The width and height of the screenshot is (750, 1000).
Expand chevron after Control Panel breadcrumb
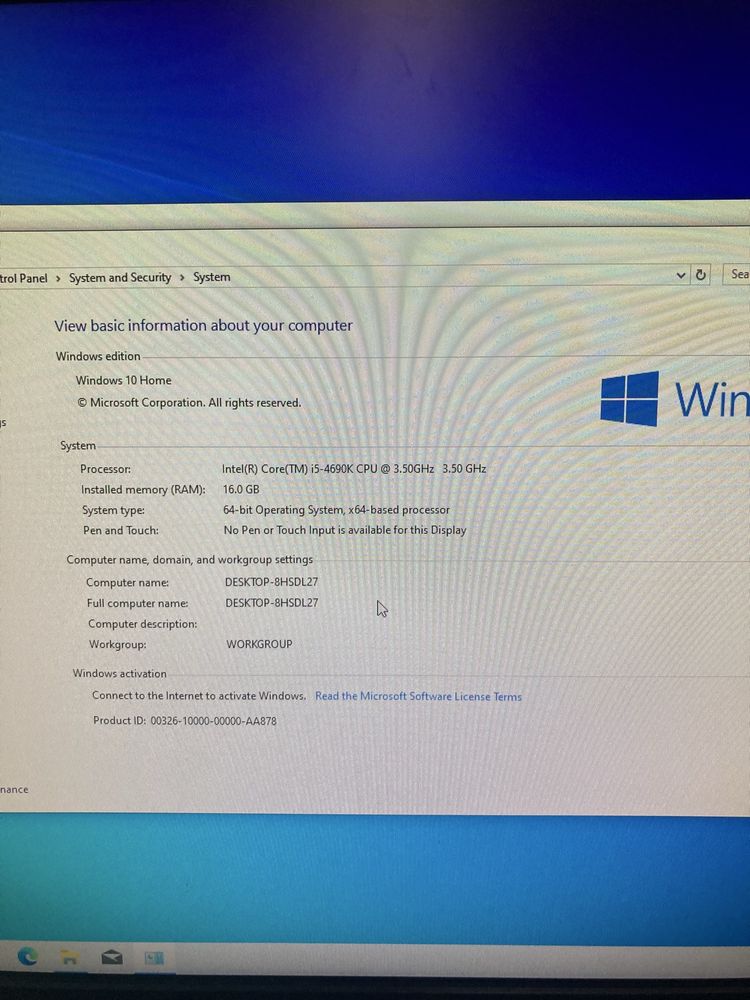click(x=58, y=278)
